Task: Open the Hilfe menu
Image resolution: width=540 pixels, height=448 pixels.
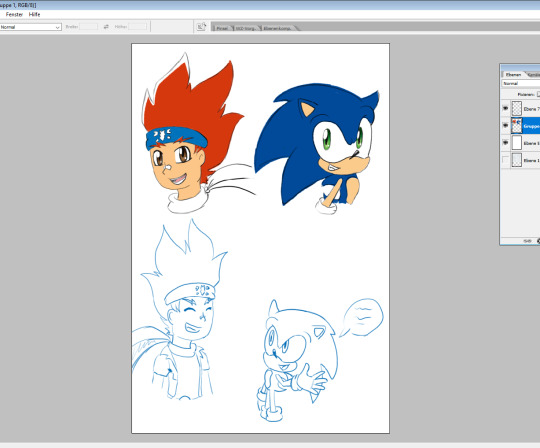Action: tap(34, 14)
